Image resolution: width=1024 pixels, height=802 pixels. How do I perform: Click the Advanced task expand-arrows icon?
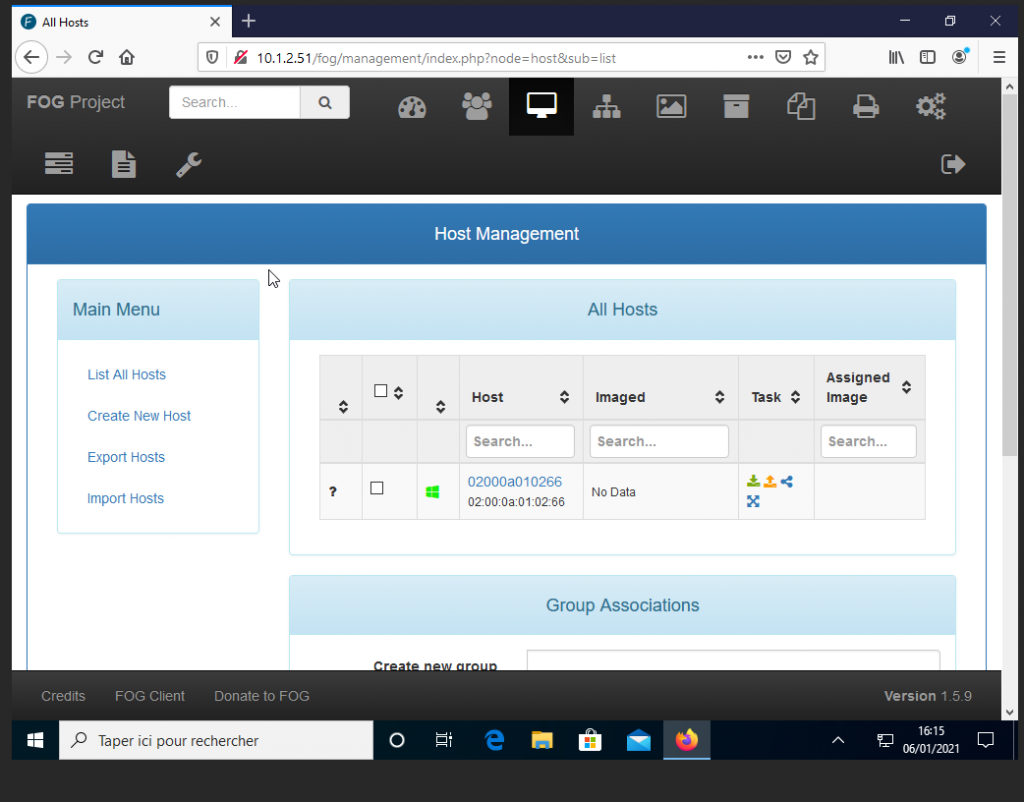tap(753, 501)
